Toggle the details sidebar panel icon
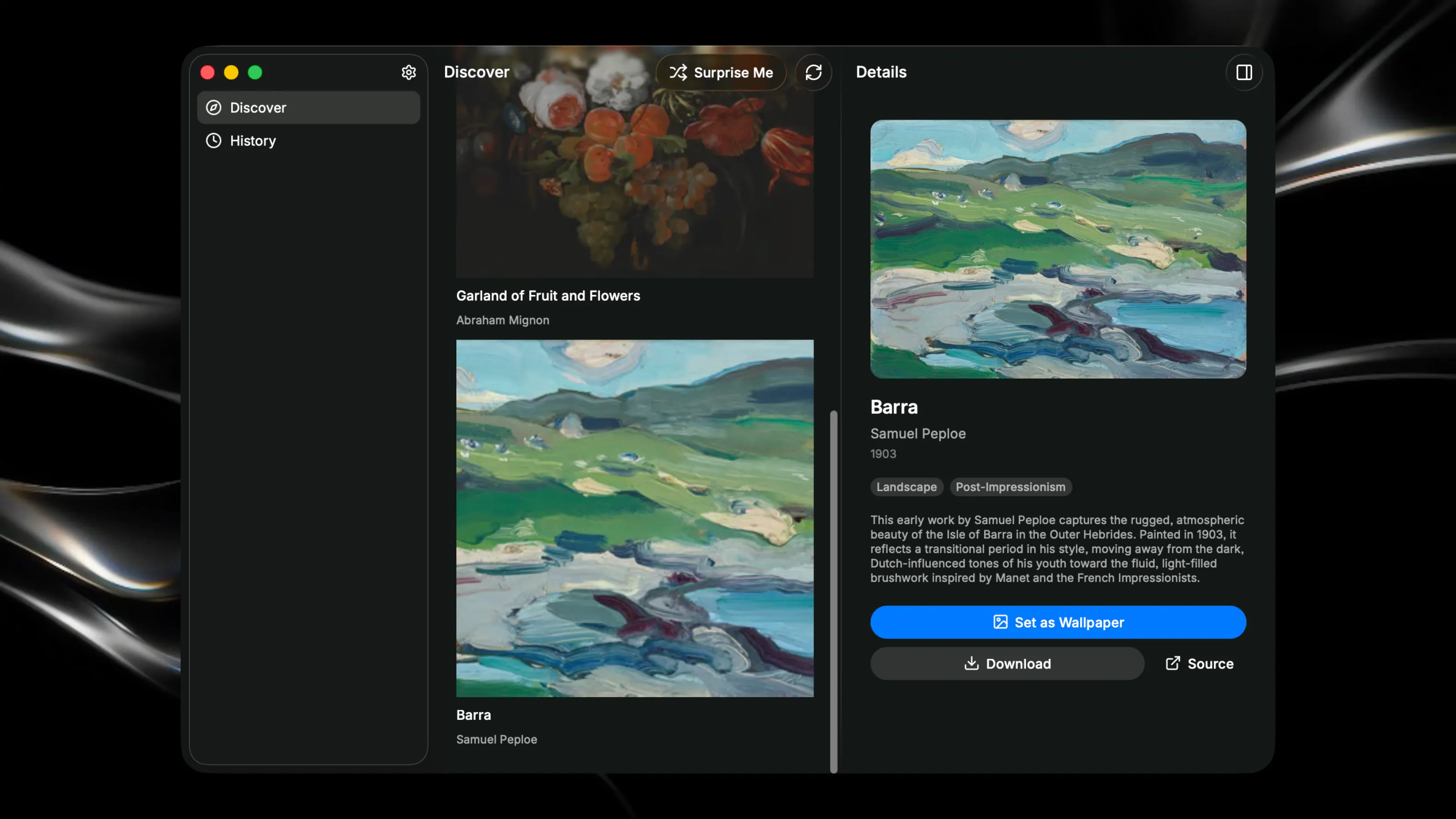Screen dimensions: 1456x819 pyautogui.click(x=1244, y=72)
